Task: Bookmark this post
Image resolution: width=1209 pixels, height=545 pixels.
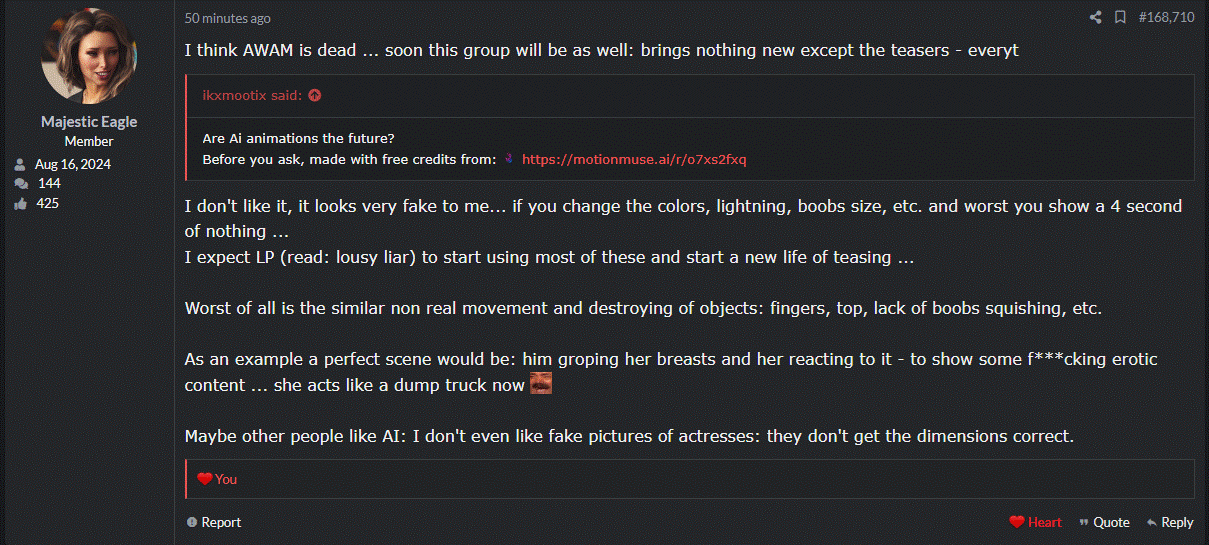Action: tap(1120, 17)
